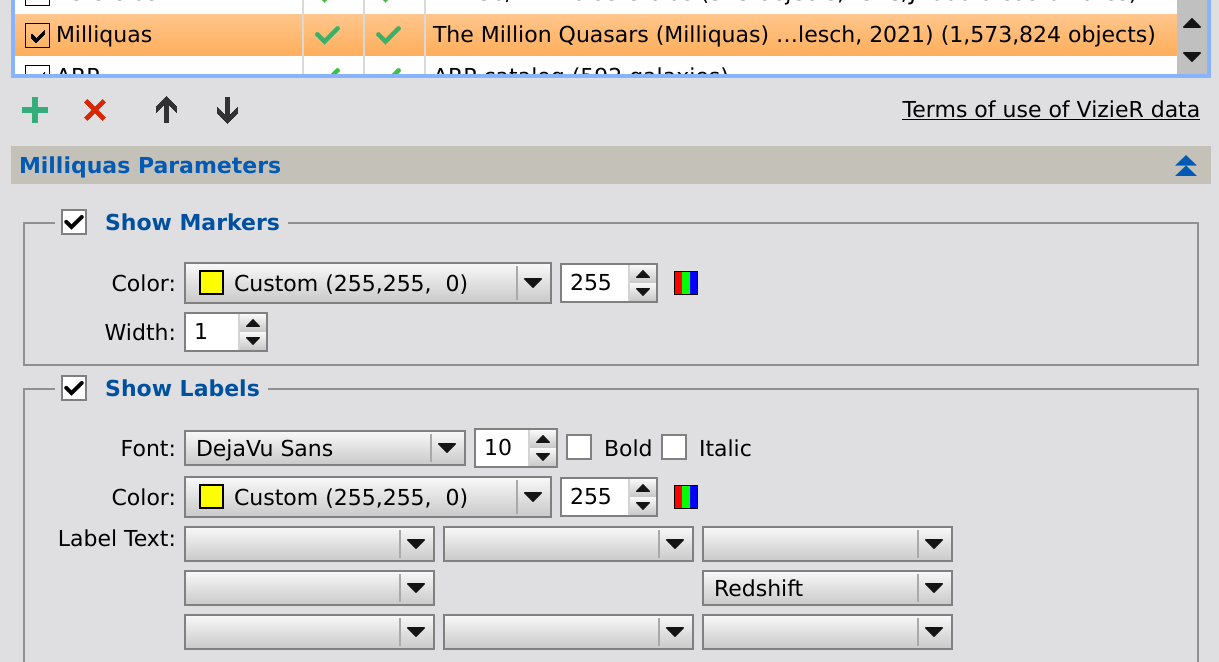This screenshot has width=1219, height=662.
Task: Toggle the Show Labels checkbox
Action: click(74, 388)
